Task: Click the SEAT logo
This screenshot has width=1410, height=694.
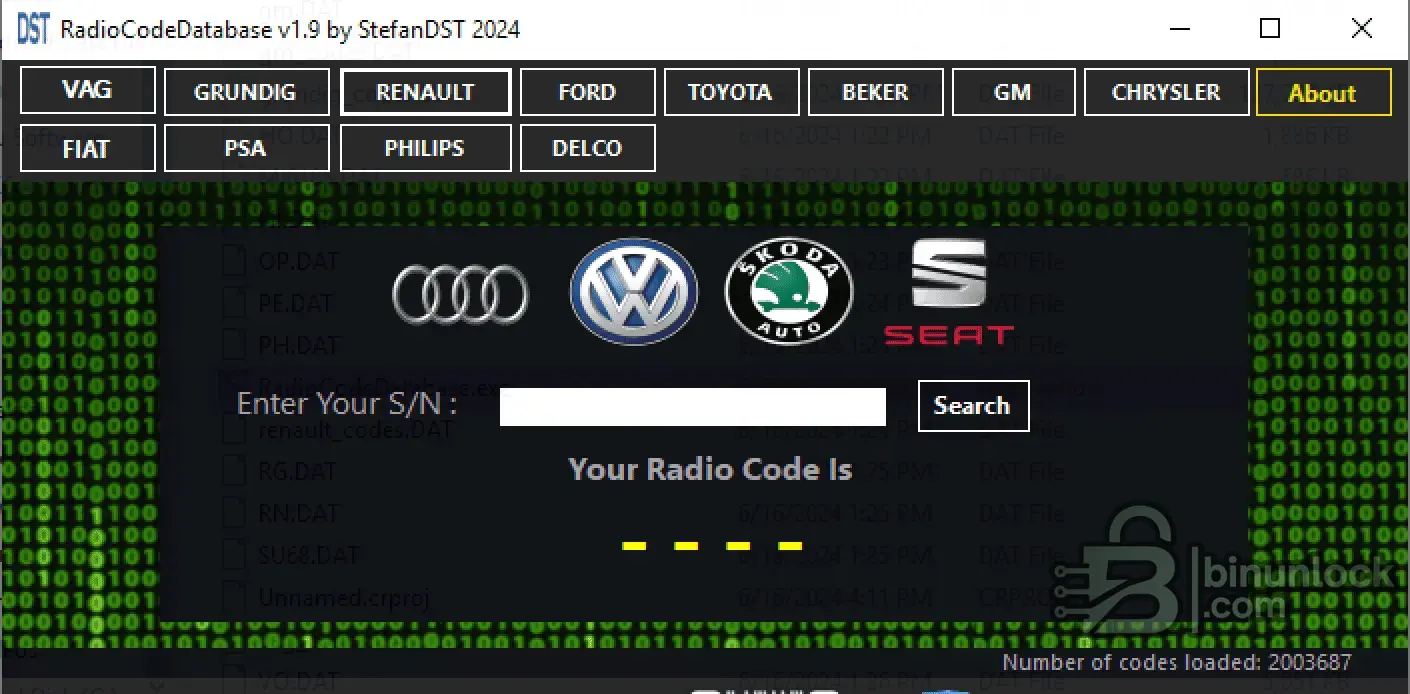Action: [948, 291]
